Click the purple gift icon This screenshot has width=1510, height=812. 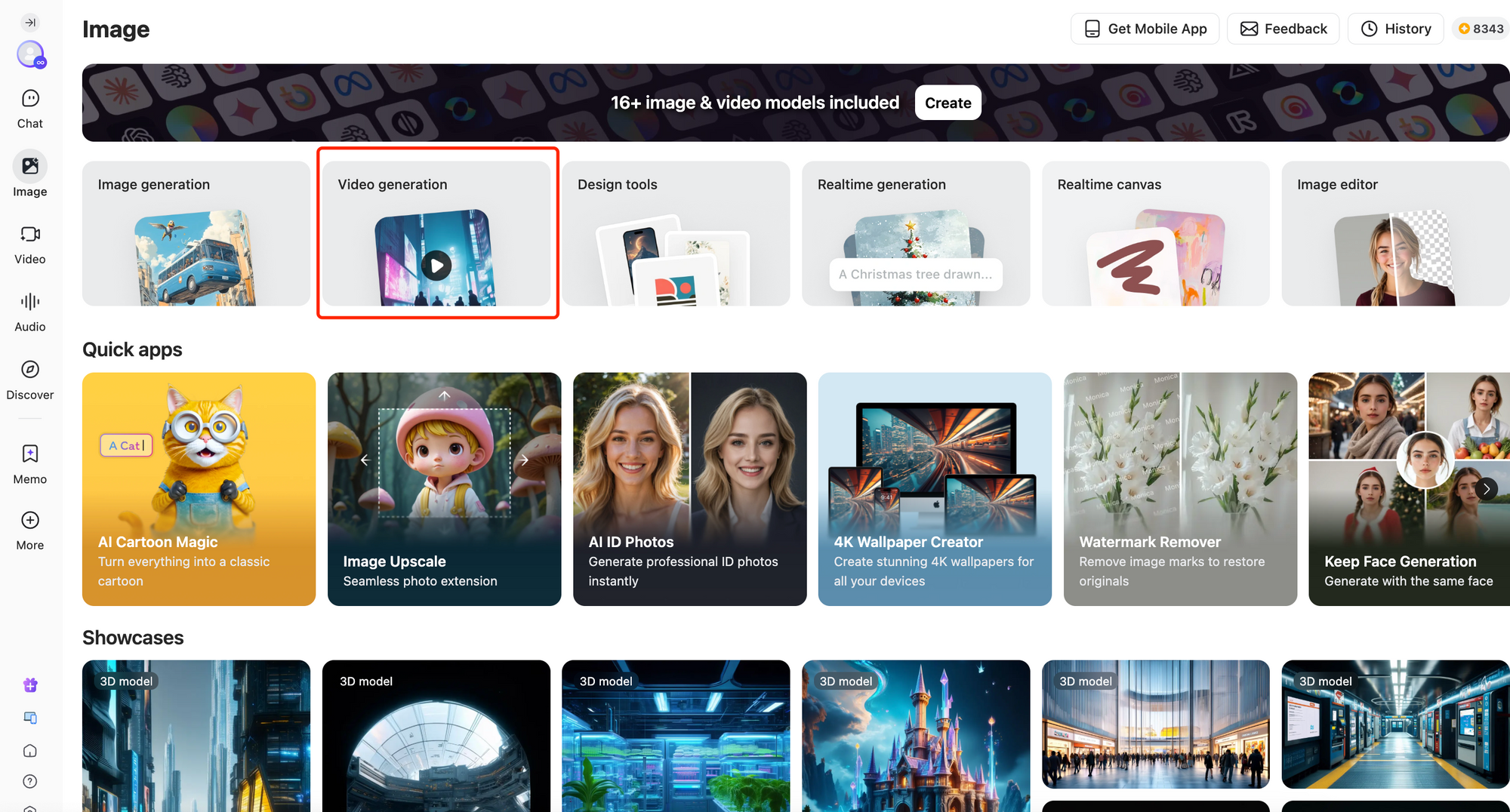30,685
